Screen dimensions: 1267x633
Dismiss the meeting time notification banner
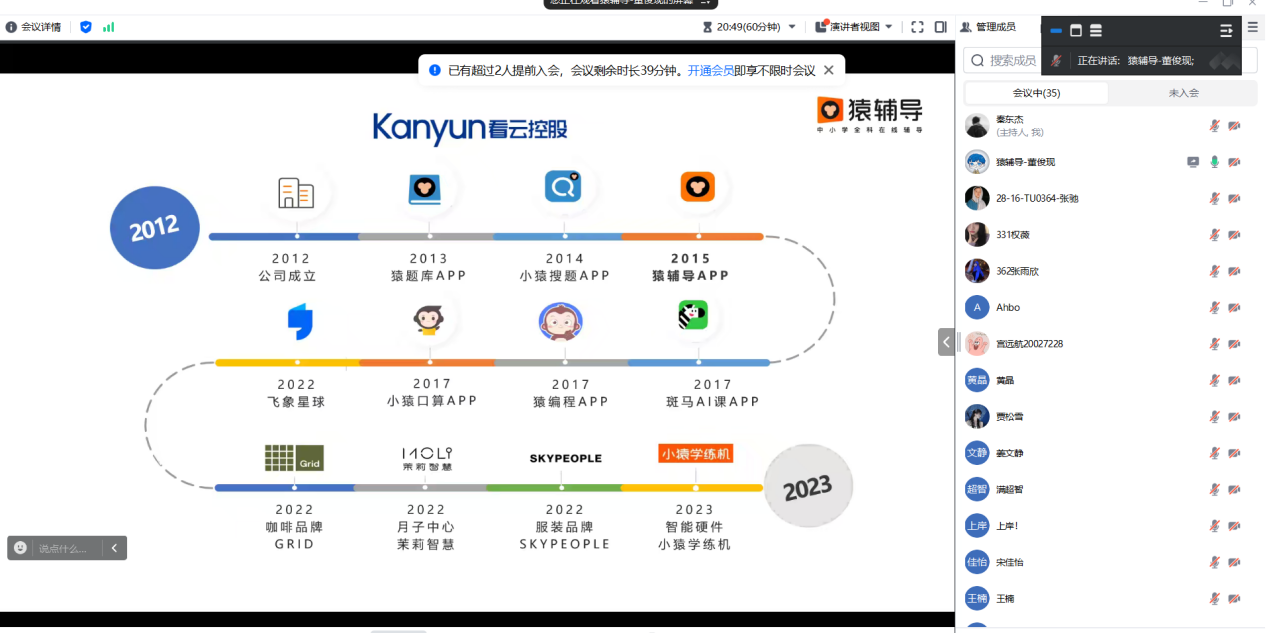828,70
